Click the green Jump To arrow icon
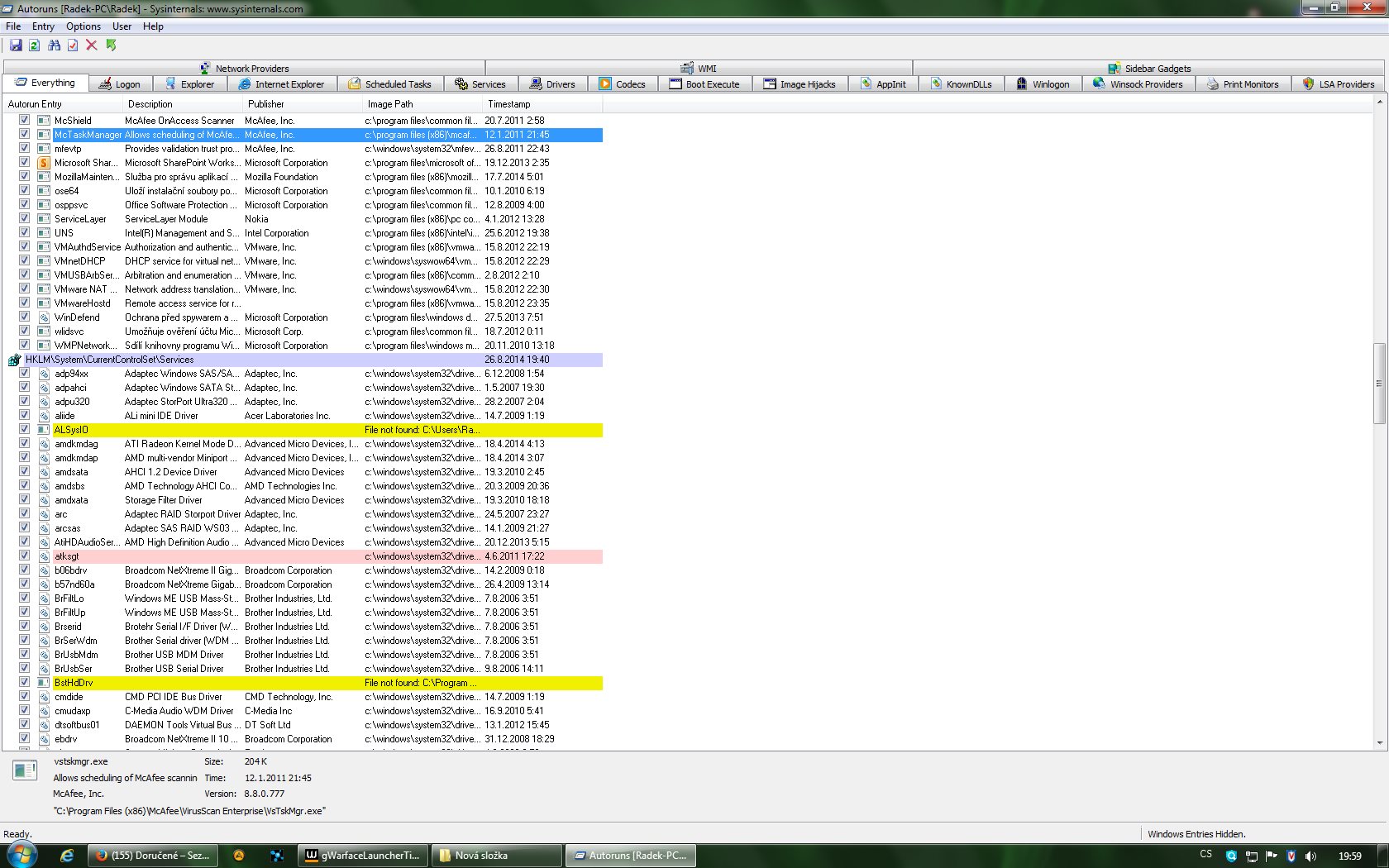This screenshot has width=1389, height=868. click(x=111, y=45)
